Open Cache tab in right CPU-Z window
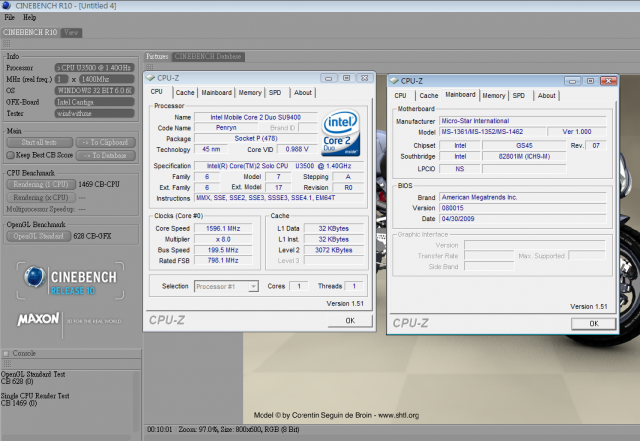 (428, 96)
